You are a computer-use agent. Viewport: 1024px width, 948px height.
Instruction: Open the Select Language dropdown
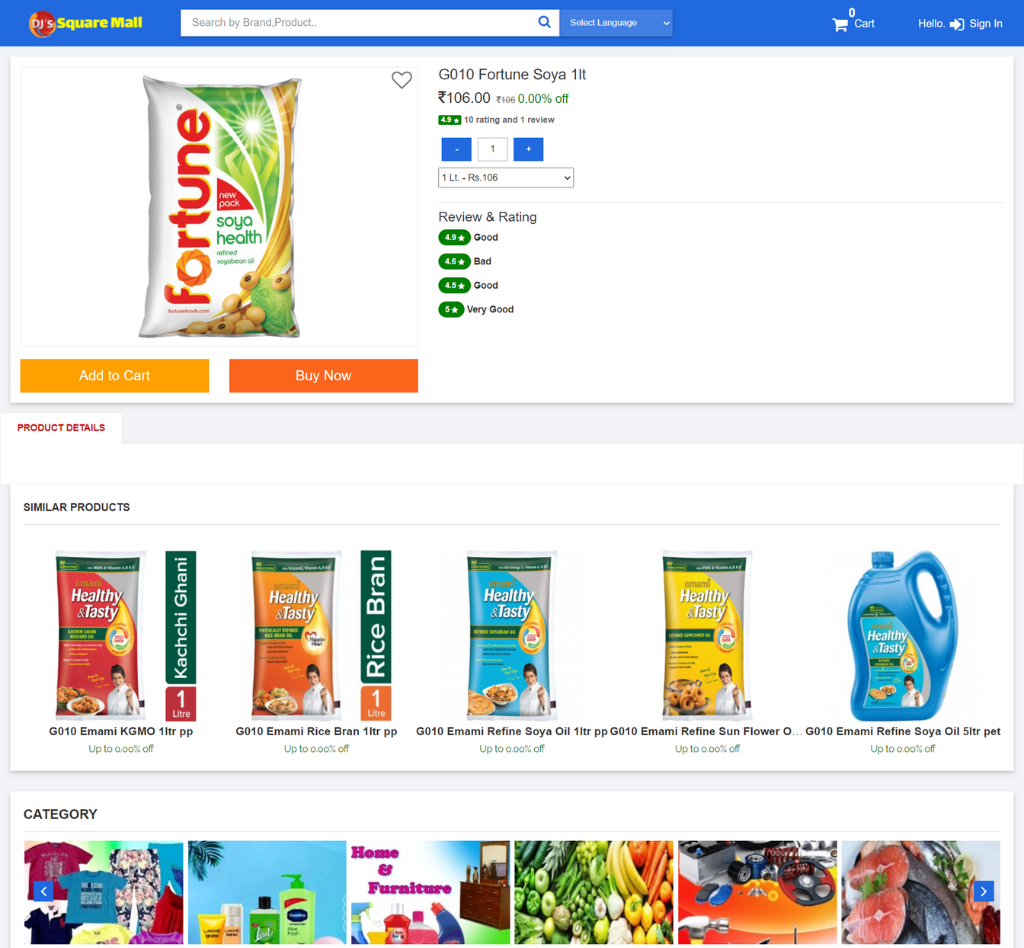tap(616, 23)
